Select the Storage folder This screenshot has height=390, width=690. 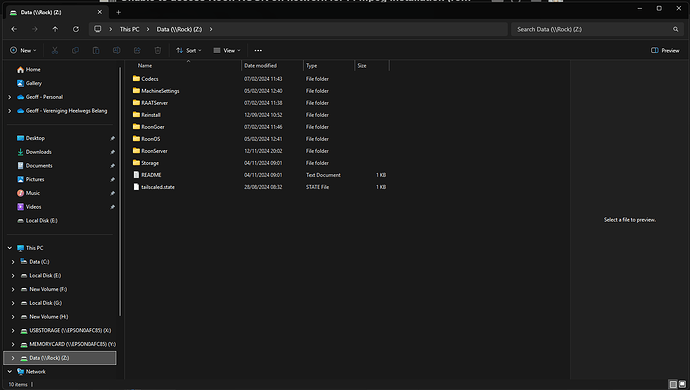pyautogui.click(x=150, y=163)
